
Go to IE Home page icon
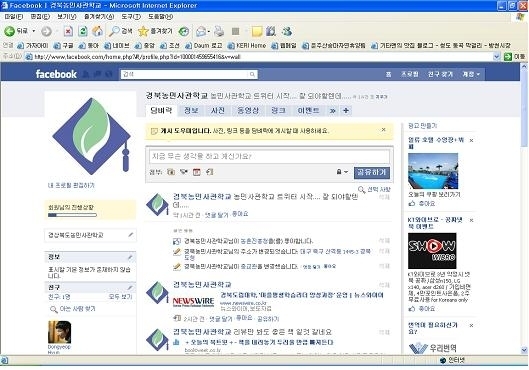(98, 31)
